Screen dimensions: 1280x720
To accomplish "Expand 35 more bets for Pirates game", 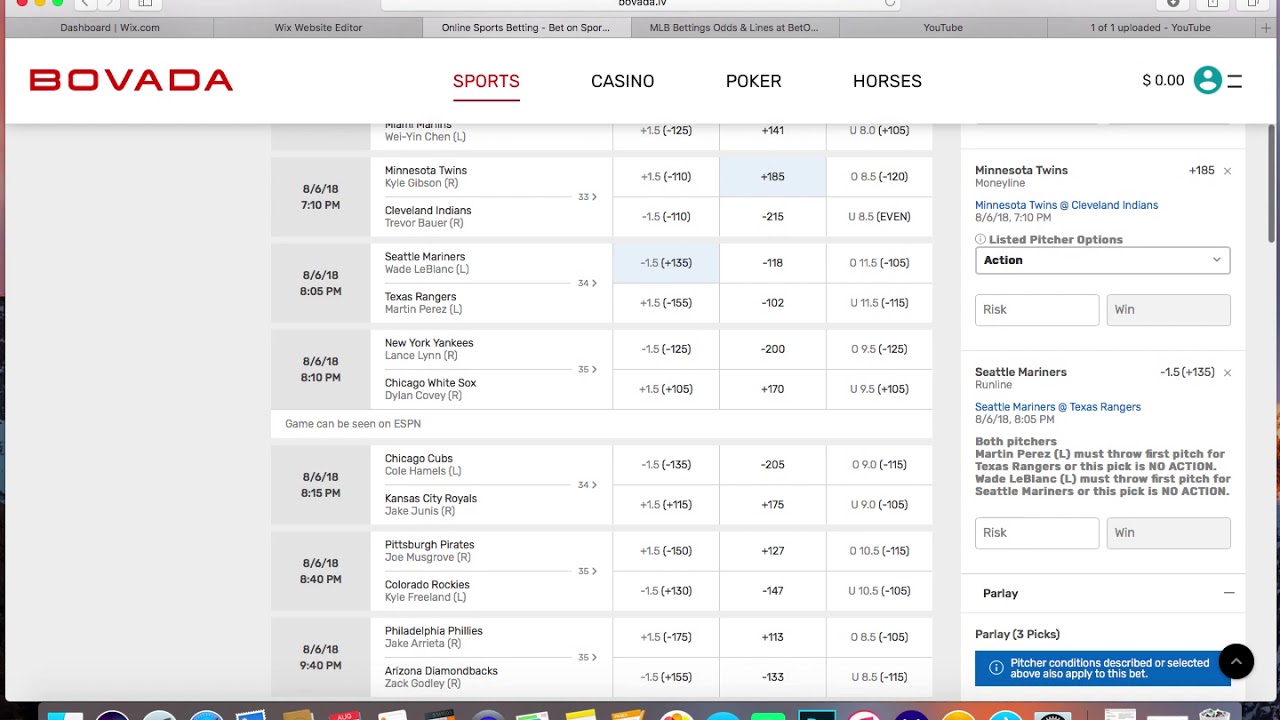I will (x=587, y=571).
